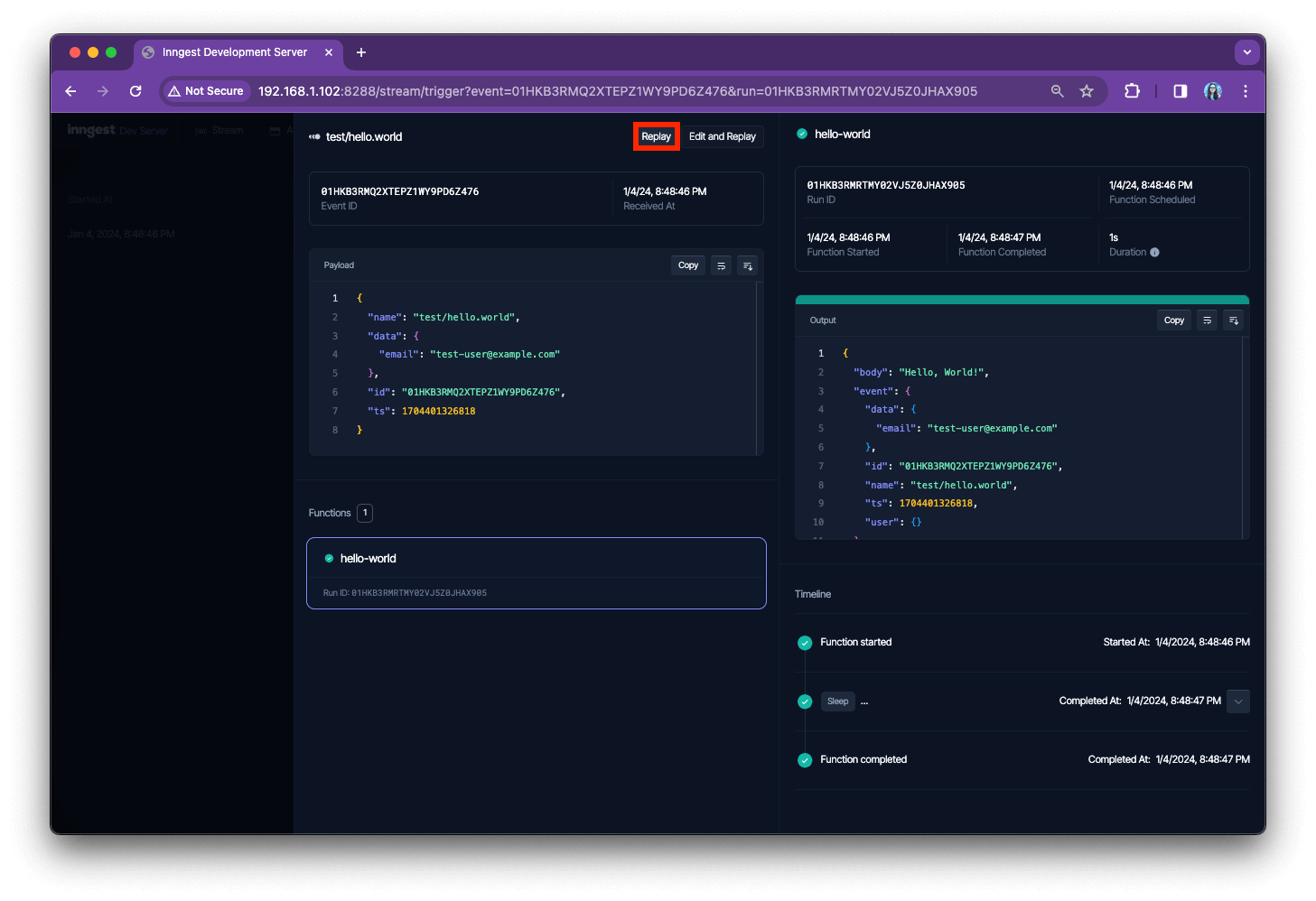Screen dimensions: 1316x901
Task: Click the Apps icon in the top navigation
Action: pos(275,130)
